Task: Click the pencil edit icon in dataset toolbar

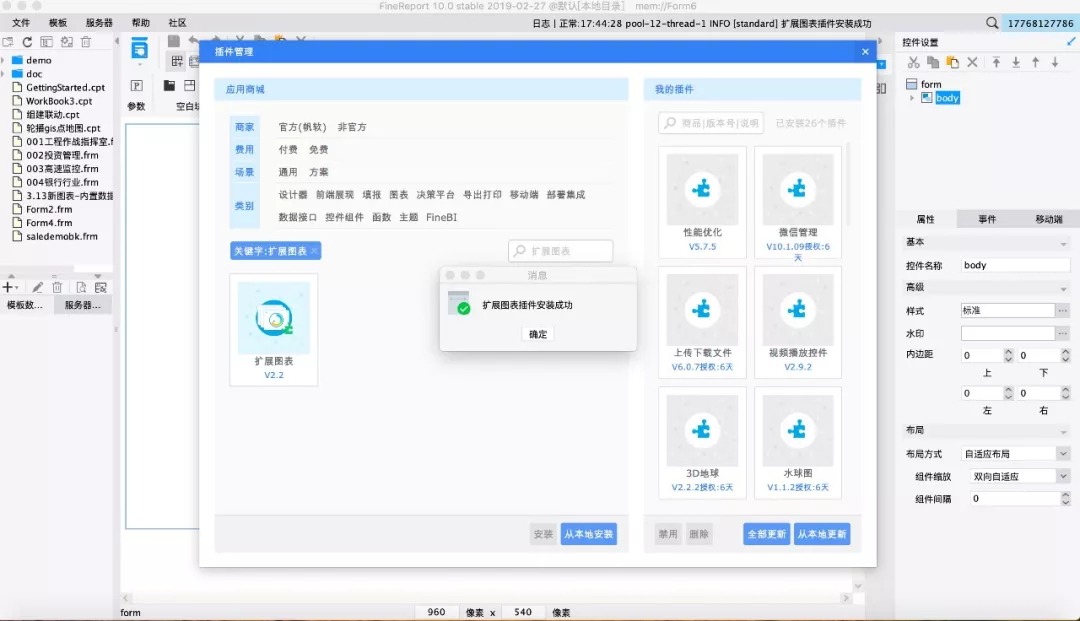Action: pyautogui.click(x=37, y=287)
